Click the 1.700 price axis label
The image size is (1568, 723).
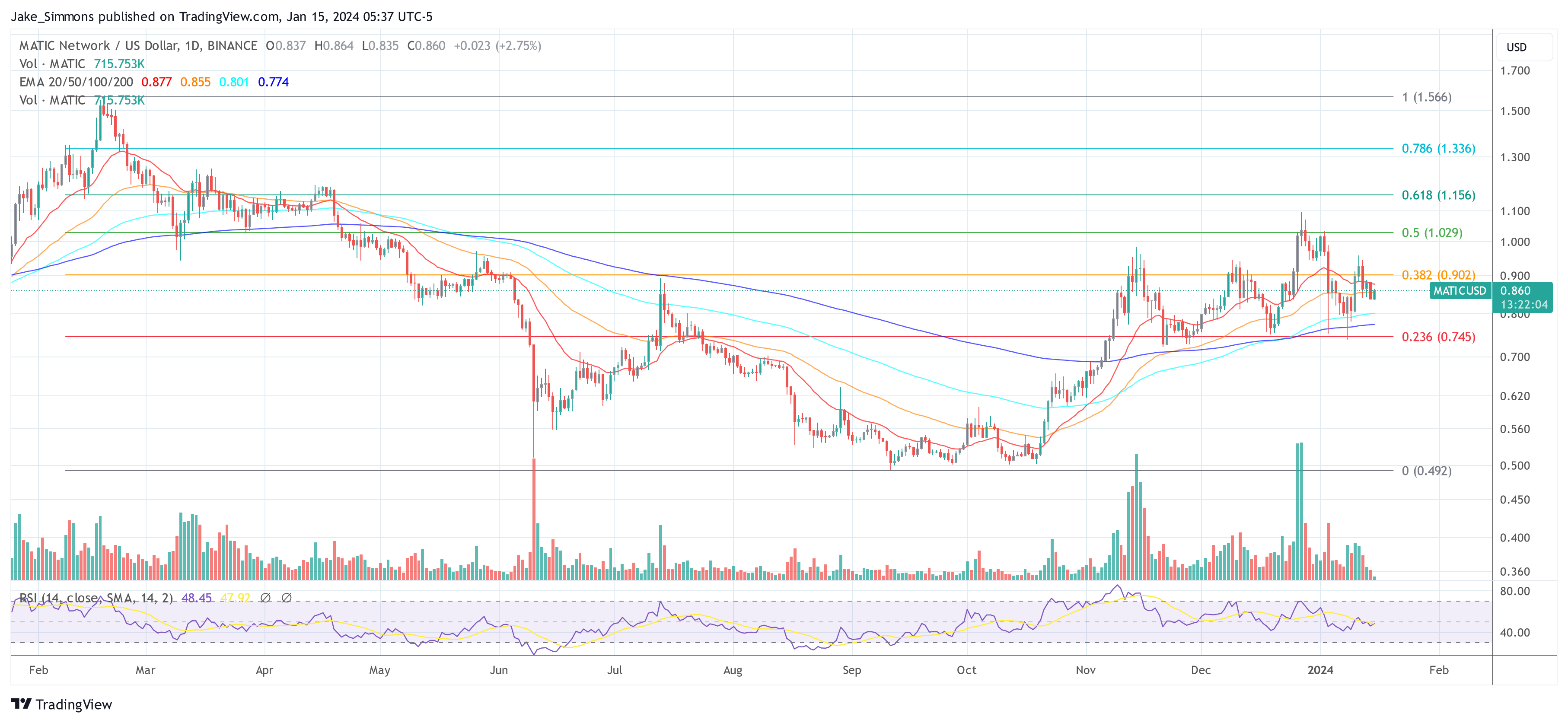[x=1514, y=70]
